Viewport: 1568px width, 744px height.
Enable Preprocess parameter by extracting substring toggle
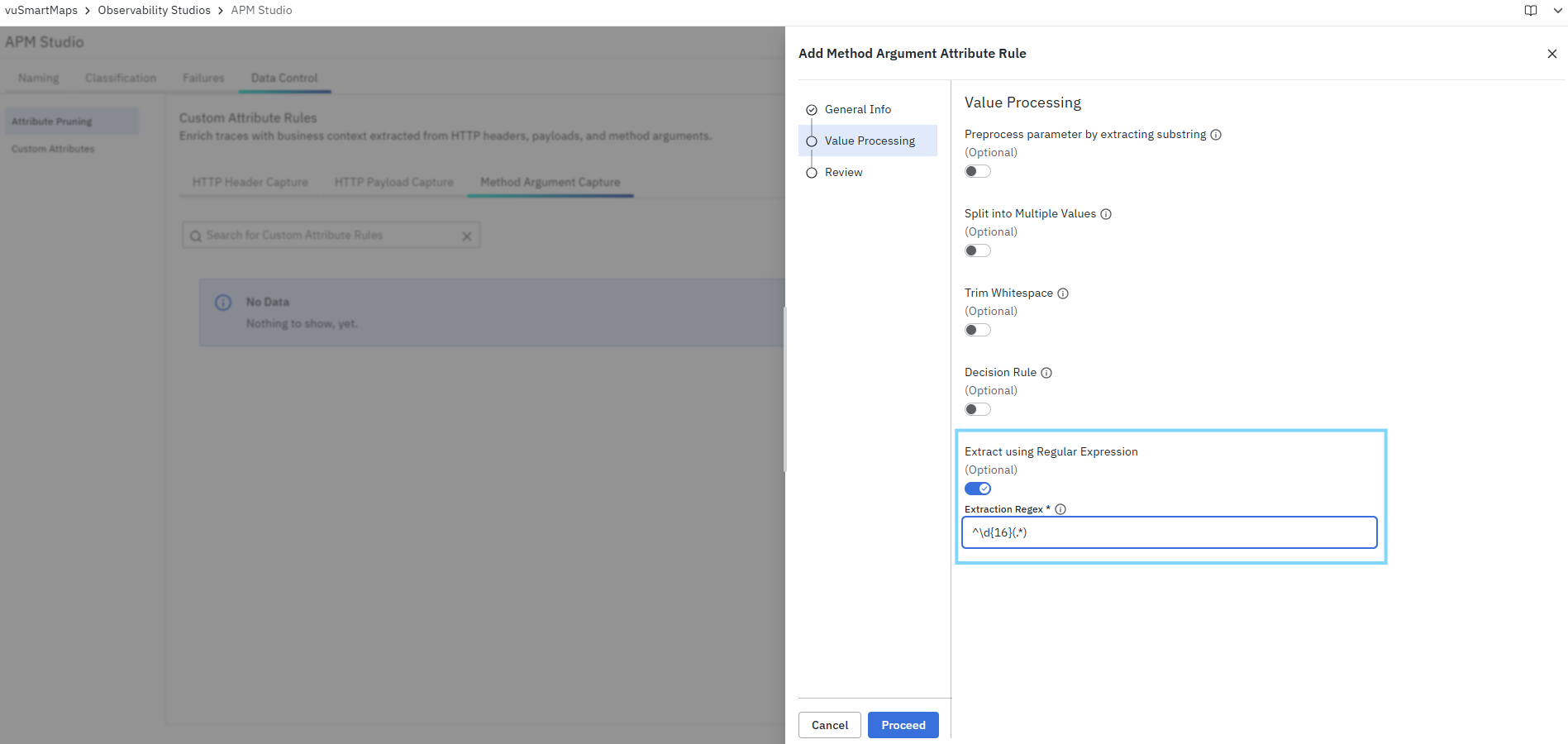978,171
